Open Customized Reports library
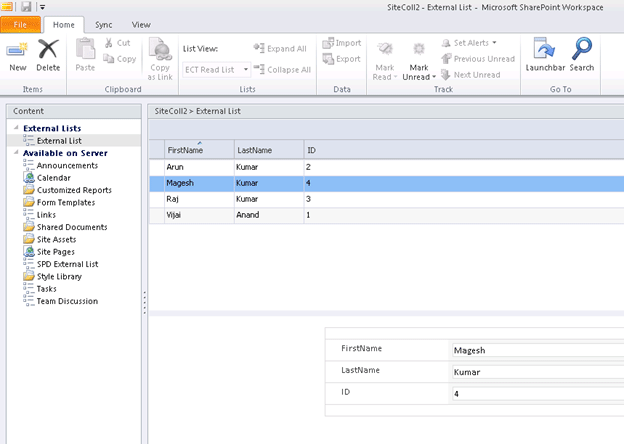Viewport: 624px width, 444px height. point(74,190)
